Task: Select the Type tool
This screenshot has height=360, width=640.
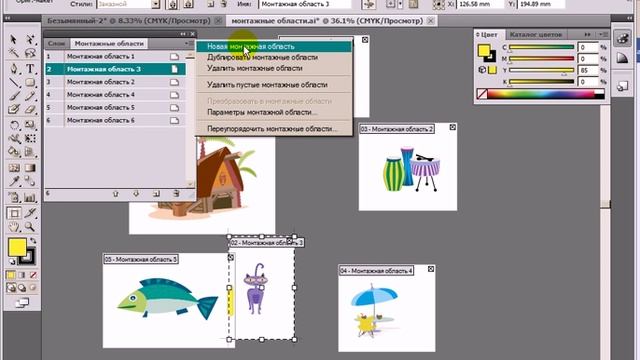Action: pos(30,69)
